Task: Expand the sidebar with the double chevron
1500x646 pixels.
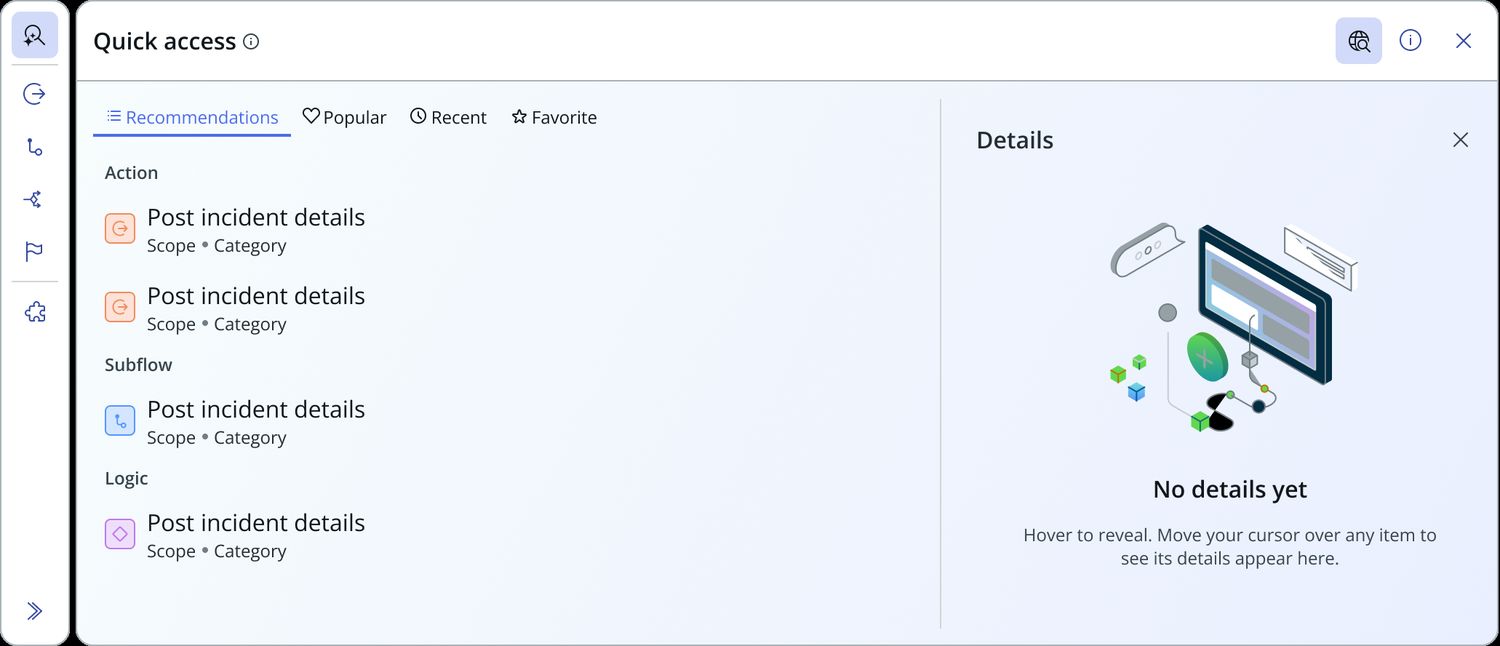Action: coord(35,611)
